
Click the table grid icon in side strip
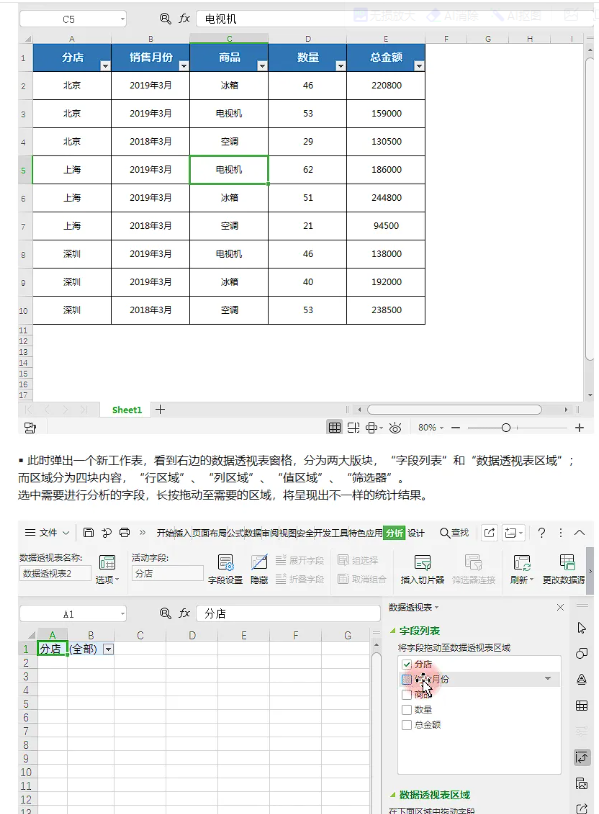582,706
